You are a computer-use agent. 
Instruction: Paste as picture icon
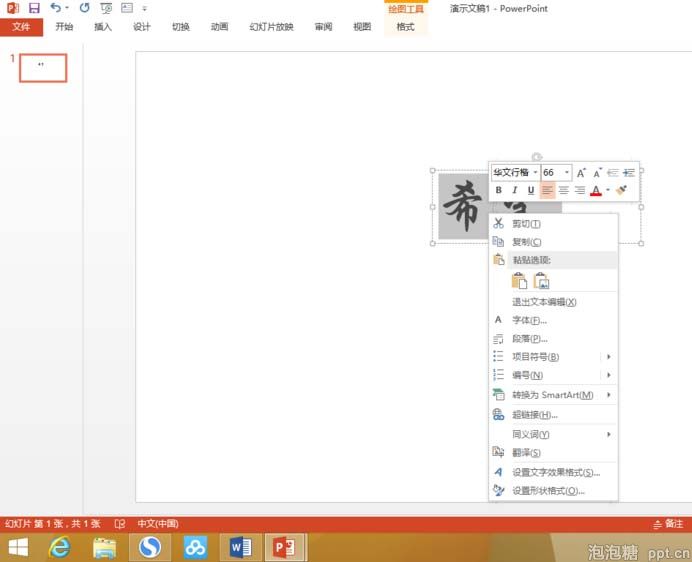pos(541,281)
